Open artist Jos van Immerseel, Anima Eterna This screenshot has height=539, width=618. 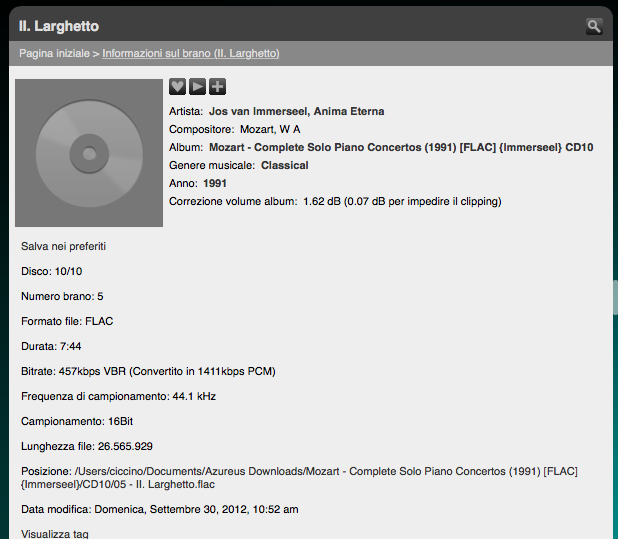click(x=296, y=112)
